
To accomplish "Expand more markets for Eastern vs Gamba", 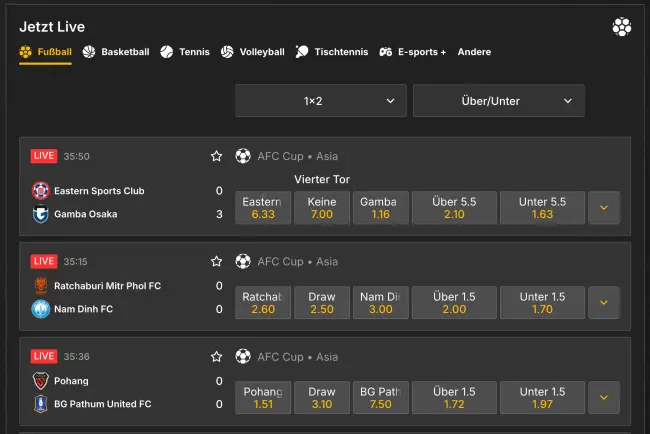I will click(x=603, y=208).
